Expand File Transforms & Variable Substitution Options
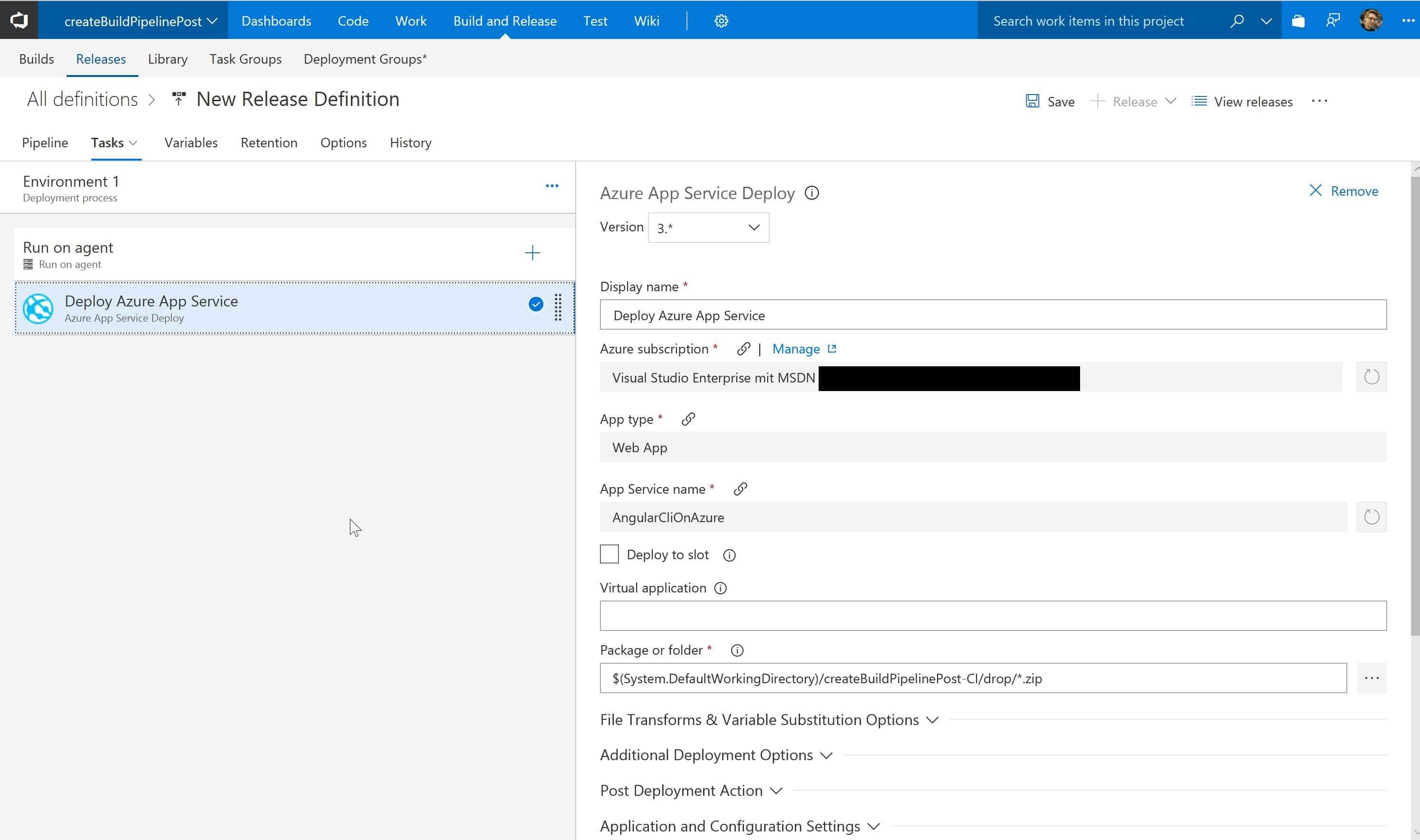The width and height of the screenshot is (1420, 840). click(x=769, y=720)
